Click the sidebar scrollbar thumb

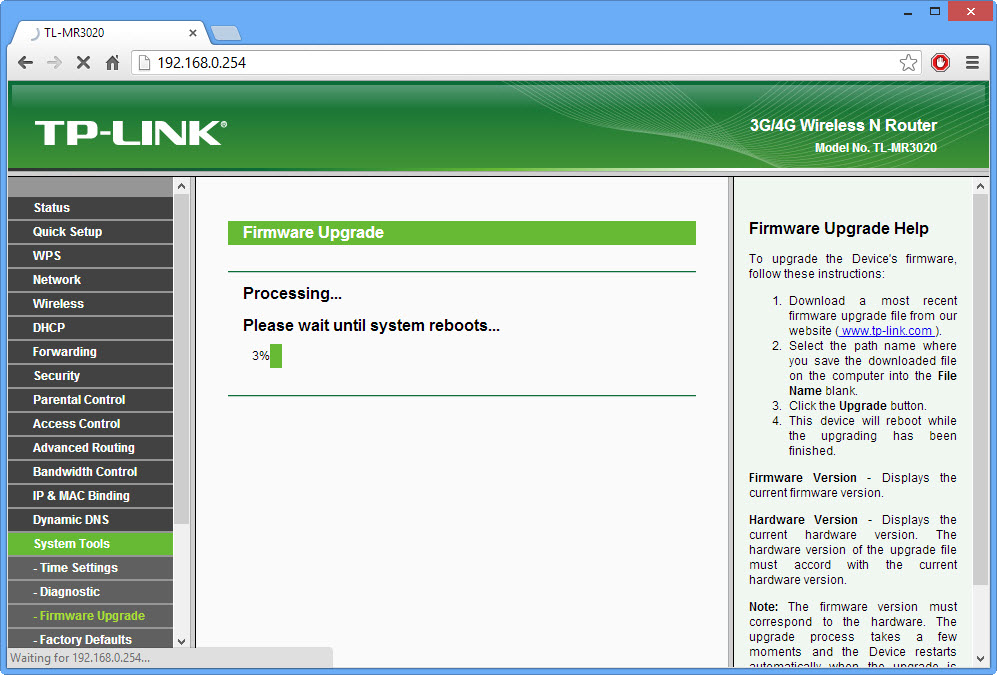(x=181, y=359)
